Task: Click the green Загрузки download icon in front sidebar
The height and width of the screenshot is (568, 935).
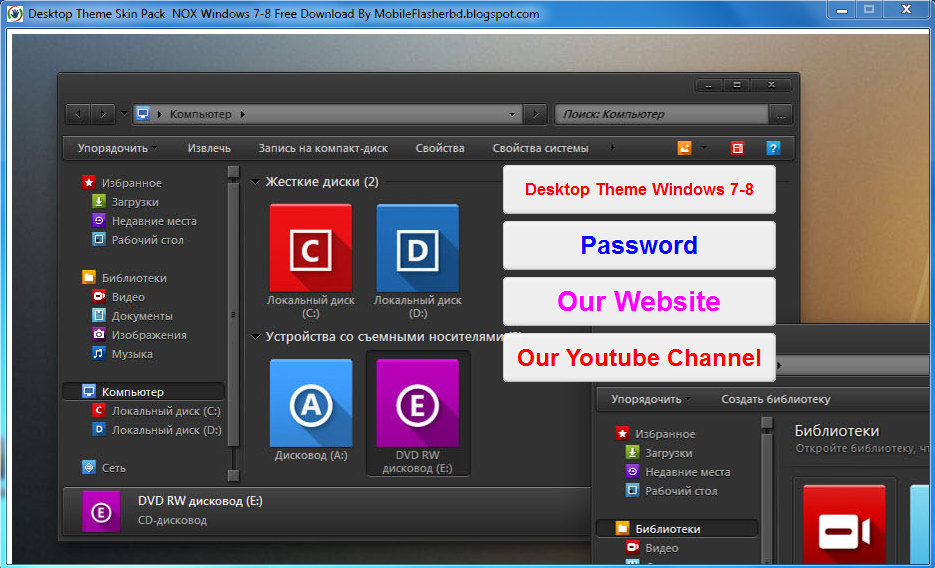Action: click(x=98, y=201)
